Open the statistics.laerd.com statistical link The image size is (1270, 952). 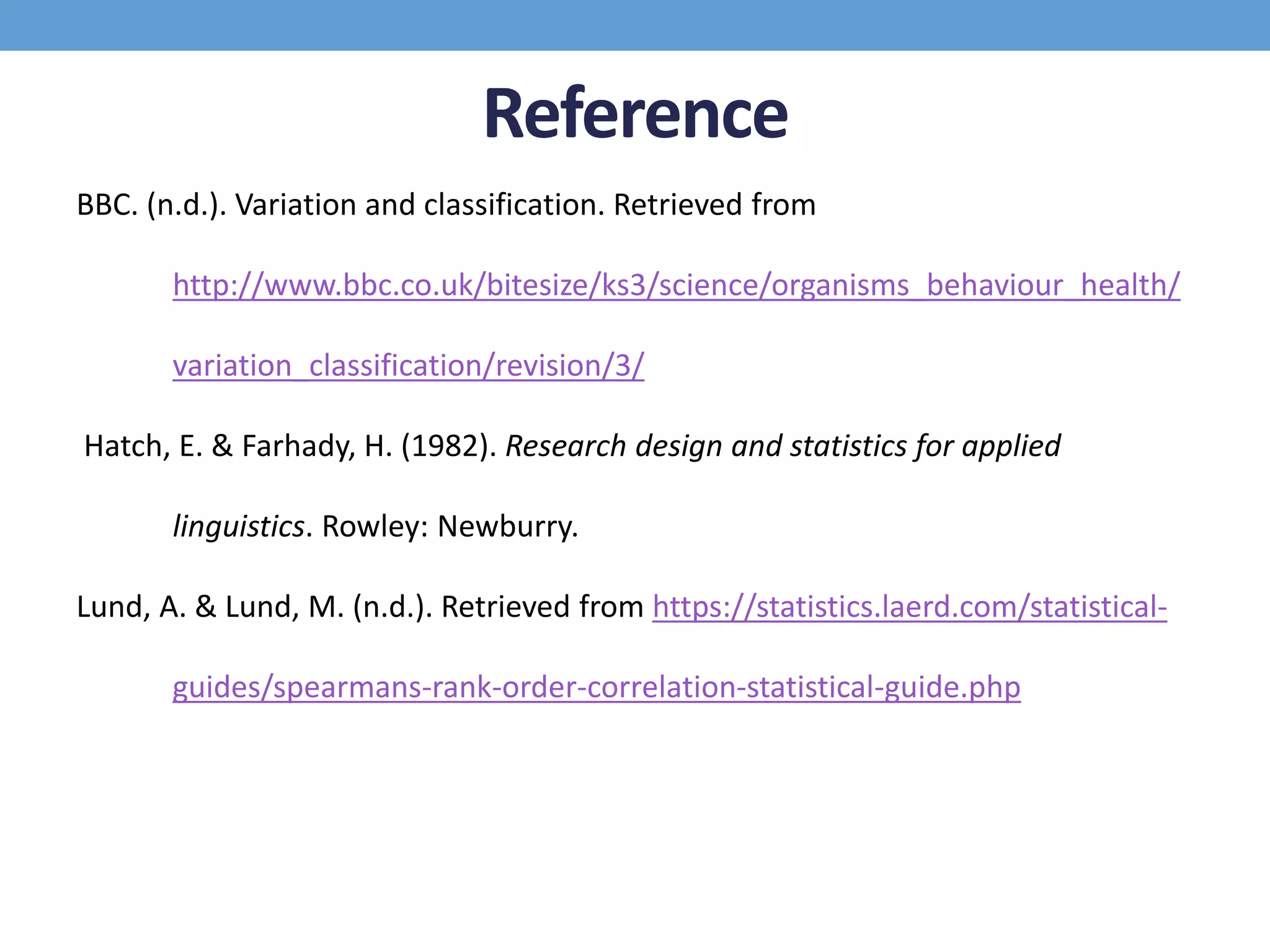910,607
